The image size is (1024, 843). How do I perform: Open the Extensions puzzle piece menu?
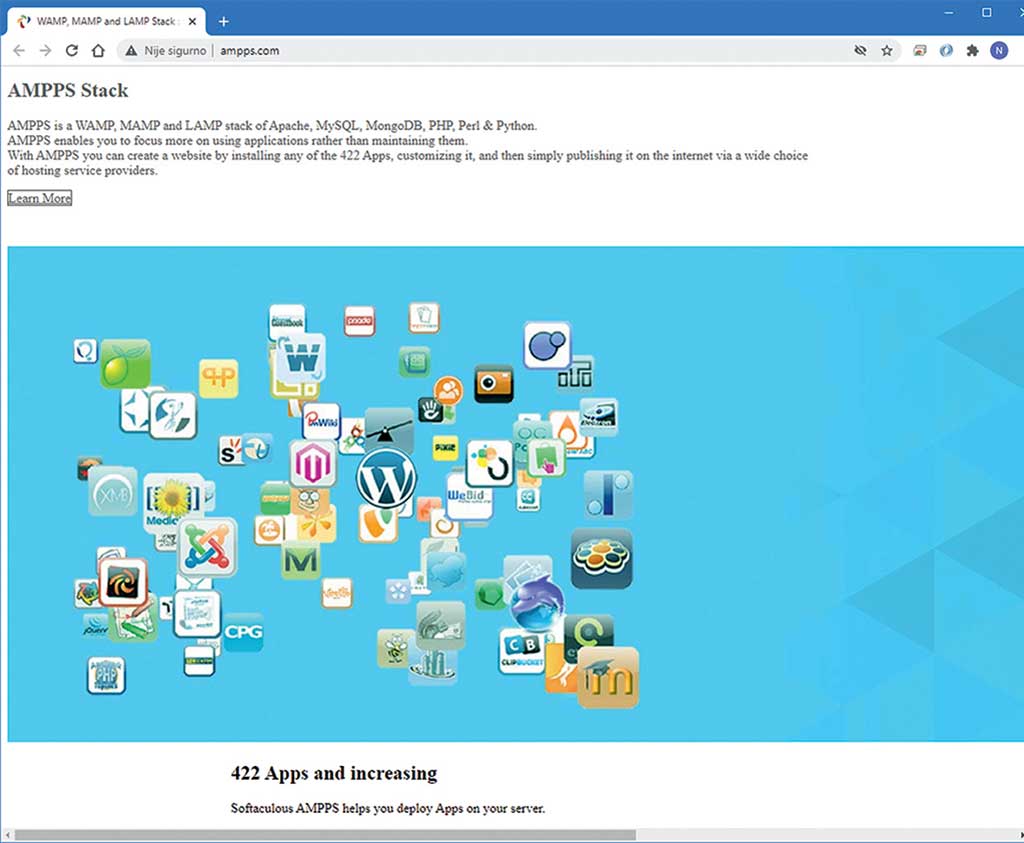pos(972,50)
